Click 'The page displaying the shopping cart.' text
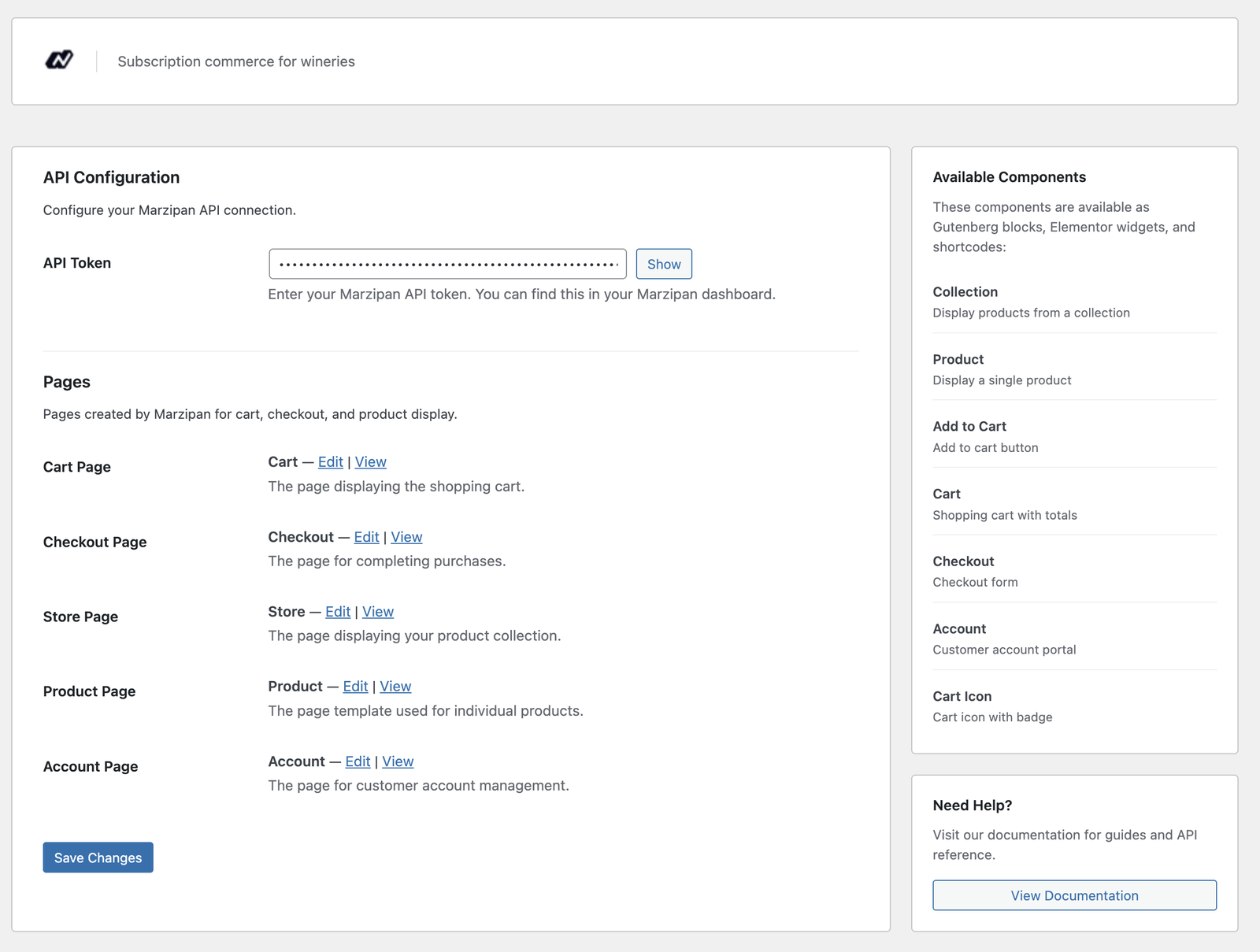 click(x=396, y=487)
